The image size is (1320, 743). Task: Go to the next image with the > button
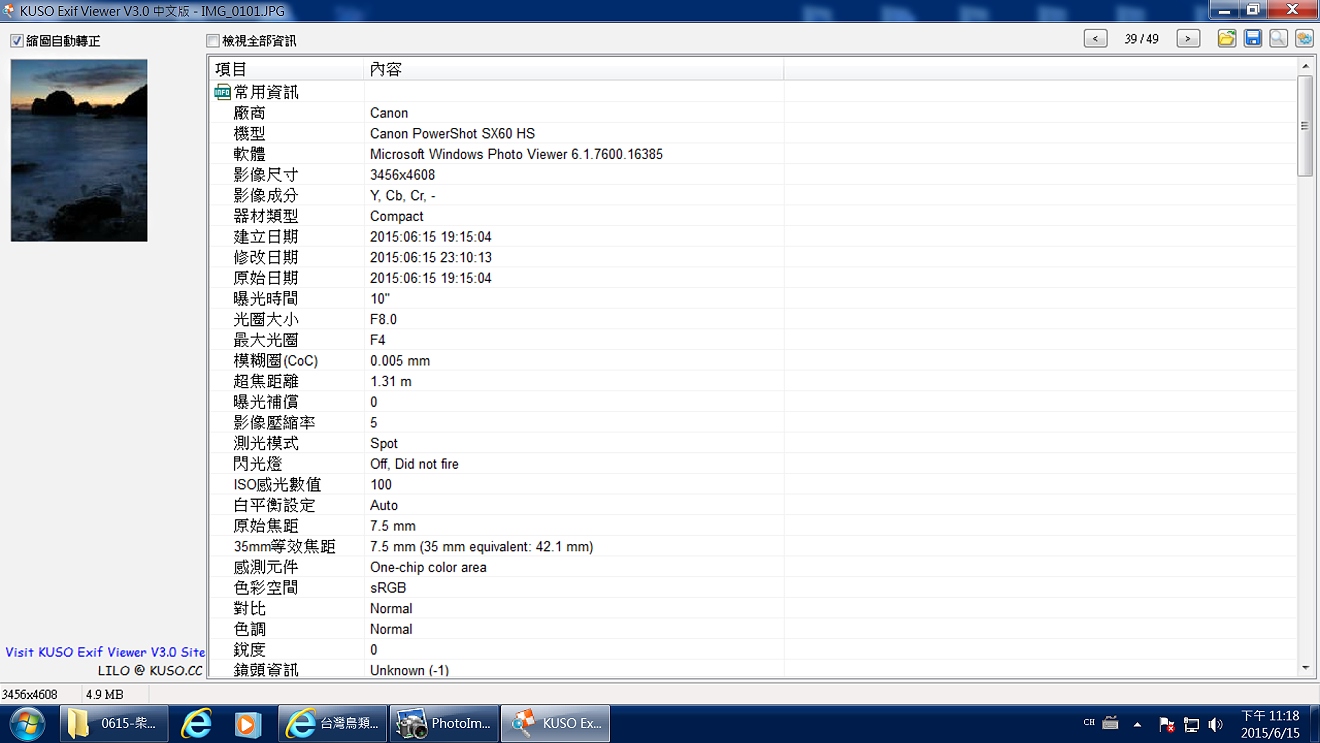click(x=1188, y=39)
